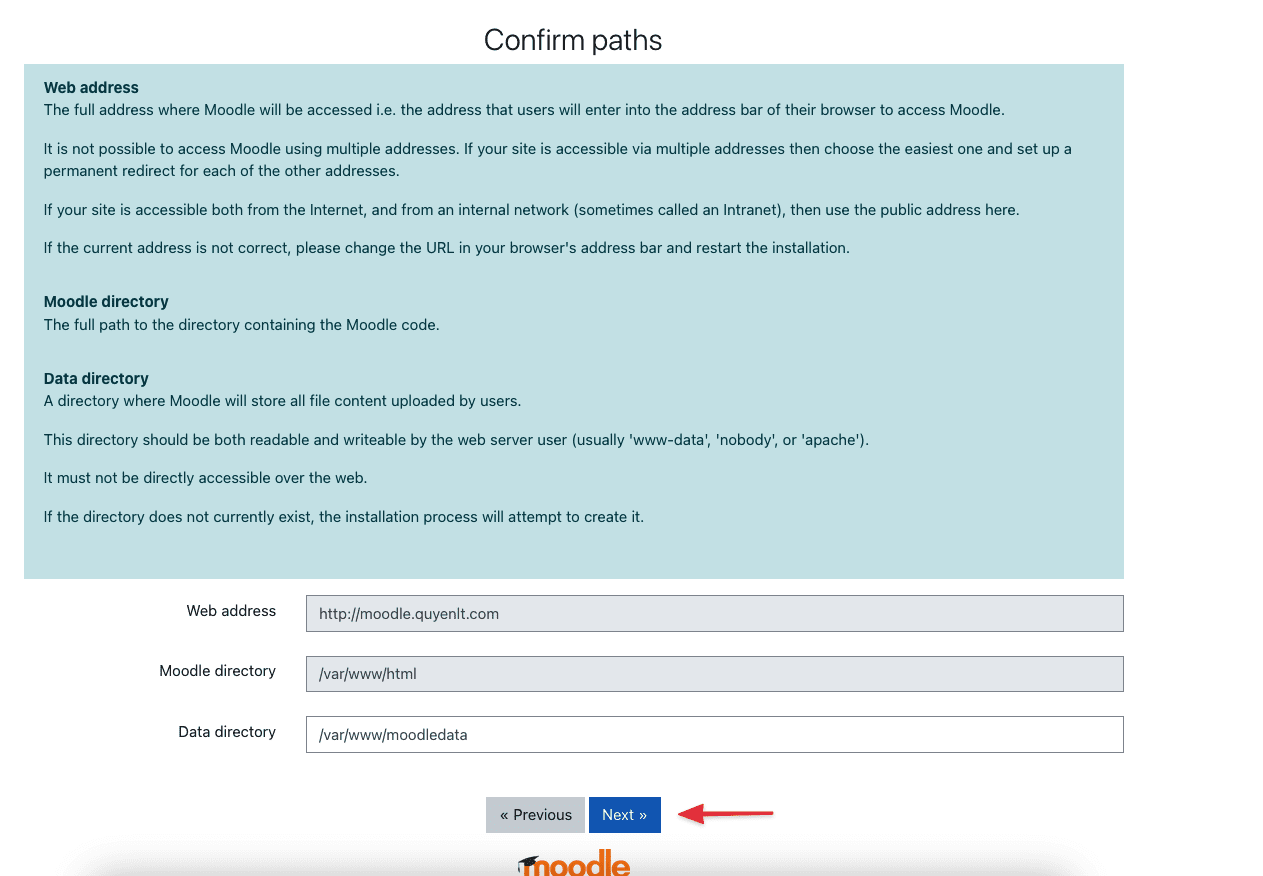Click the Next » button

click(x=624, y=815)
